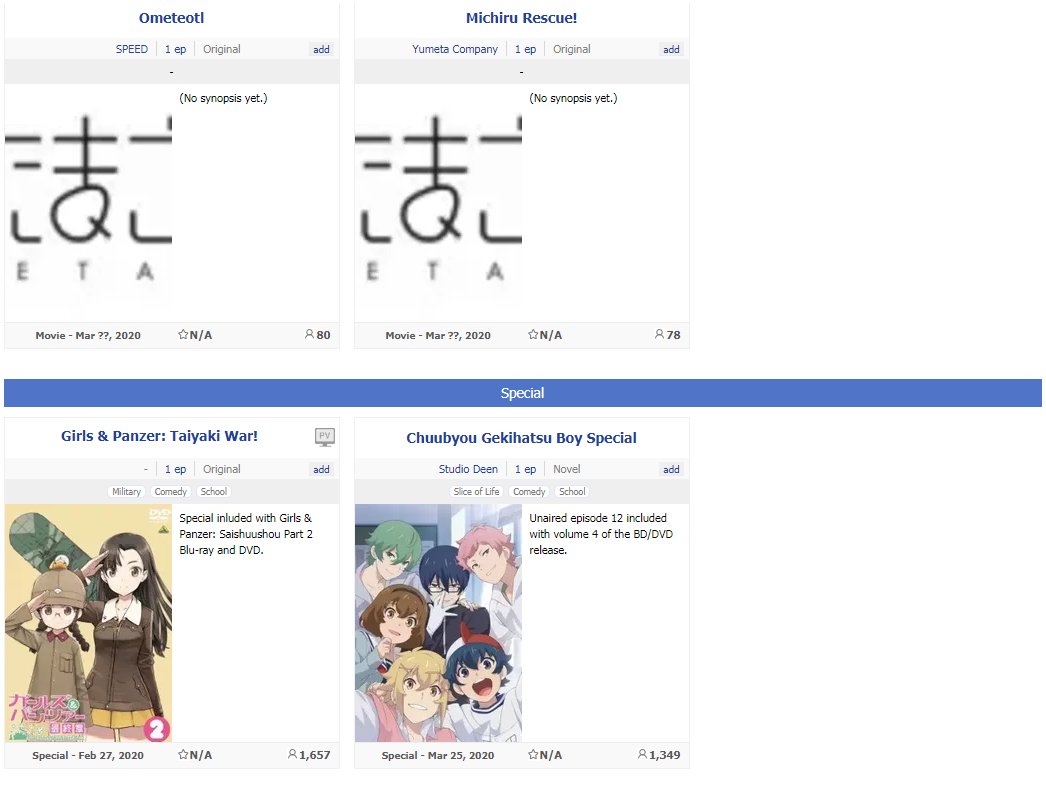The width and height of the screenshot is (1046, 795).
Task: Click 'Movie - Mar ??, 2020' under Ometeotl
Action: 88,335
